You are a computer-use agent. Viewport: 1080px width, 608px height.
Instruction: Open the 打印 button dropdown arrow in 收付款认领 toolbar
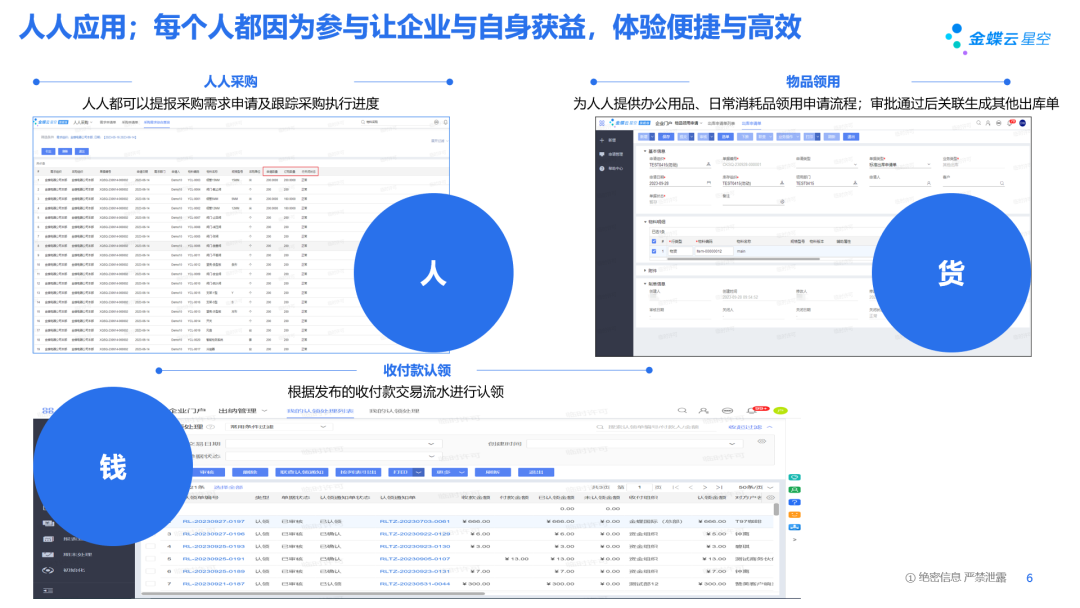[418, 472]
